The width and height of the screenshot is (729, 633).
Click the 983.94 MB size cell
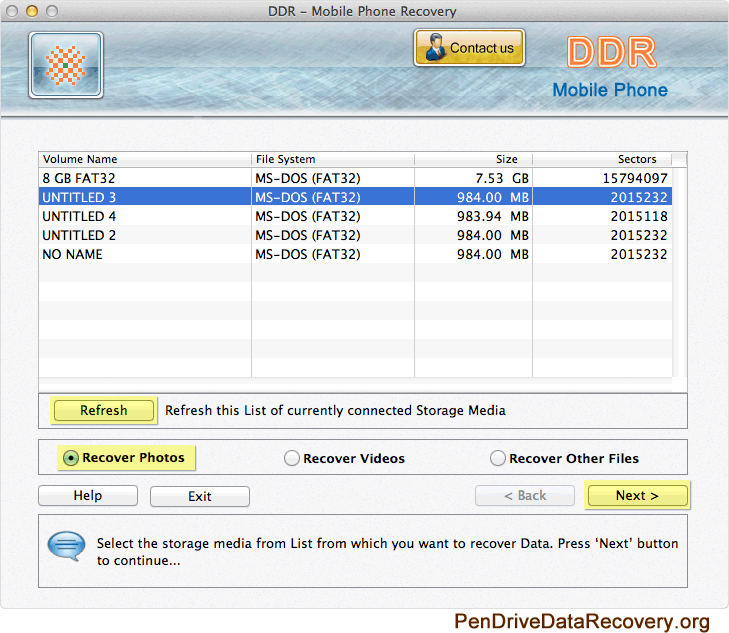(493, 217)
